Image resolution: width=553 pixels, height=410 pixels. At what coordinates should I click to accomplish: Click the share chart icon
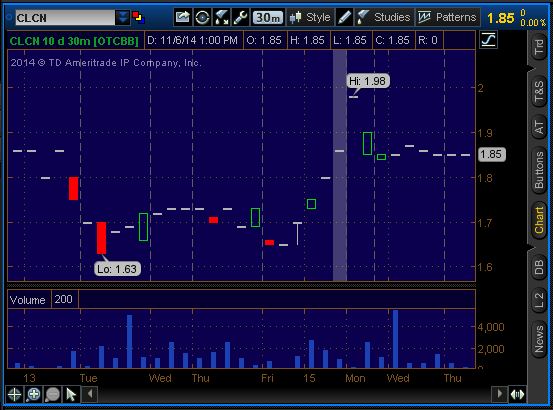[x=183, y=17]
